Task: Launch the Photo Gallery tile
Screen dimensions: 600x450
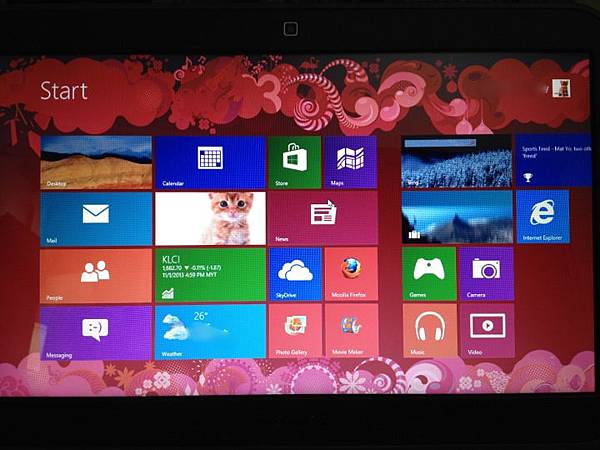Action: click(x=295, y=331)
